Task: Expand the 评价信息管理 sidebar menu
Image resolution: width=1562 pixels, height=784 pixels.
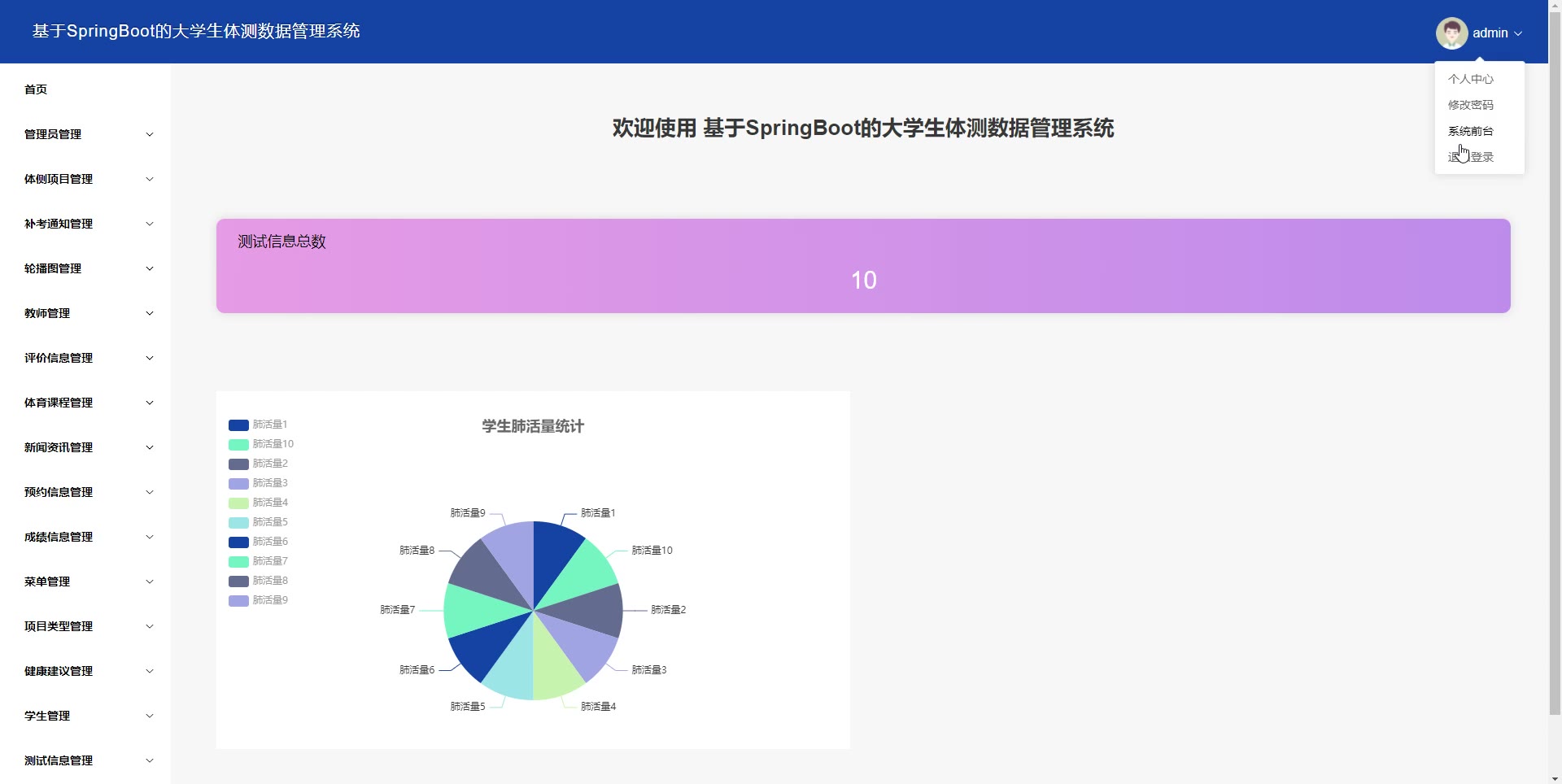Action: point(85,358)
